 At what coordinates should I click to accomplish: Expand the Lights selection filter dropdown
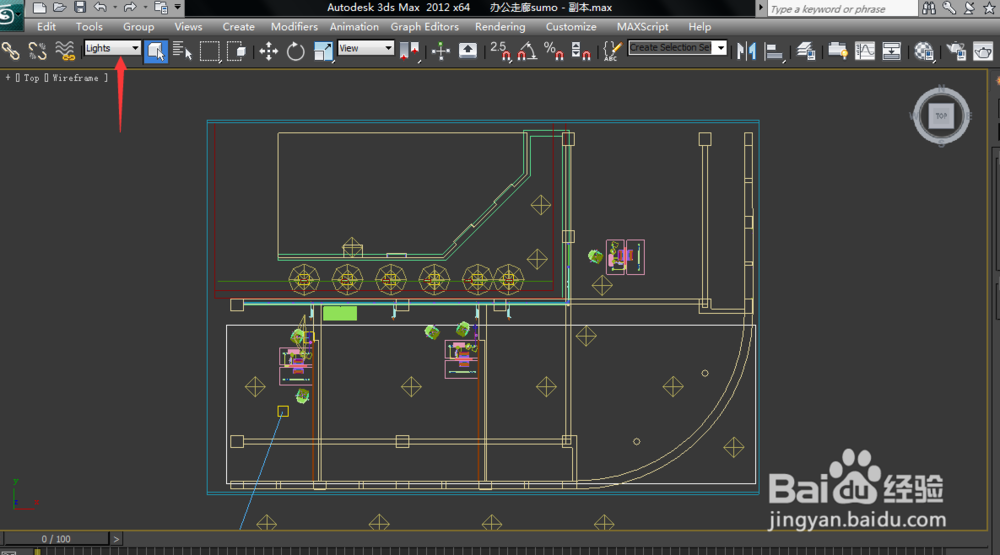(135, 48)
